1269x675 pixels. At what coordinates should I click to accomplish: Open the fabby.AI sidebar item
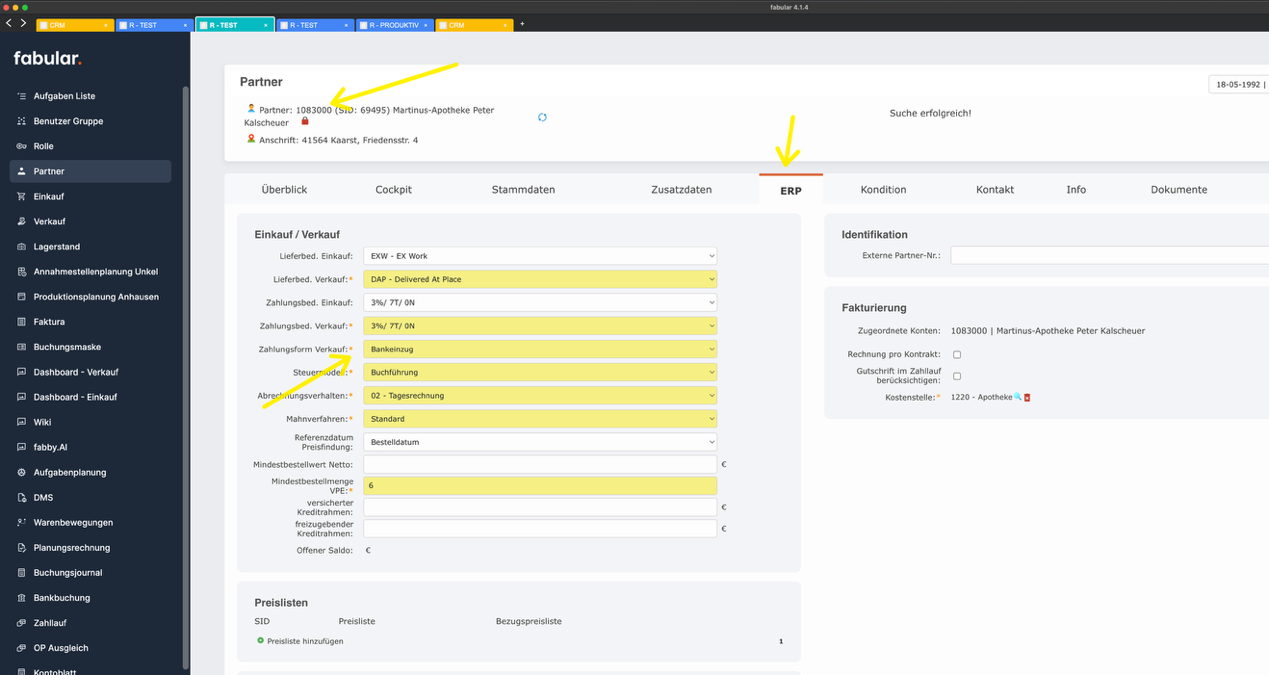click(x=22, y=447)
